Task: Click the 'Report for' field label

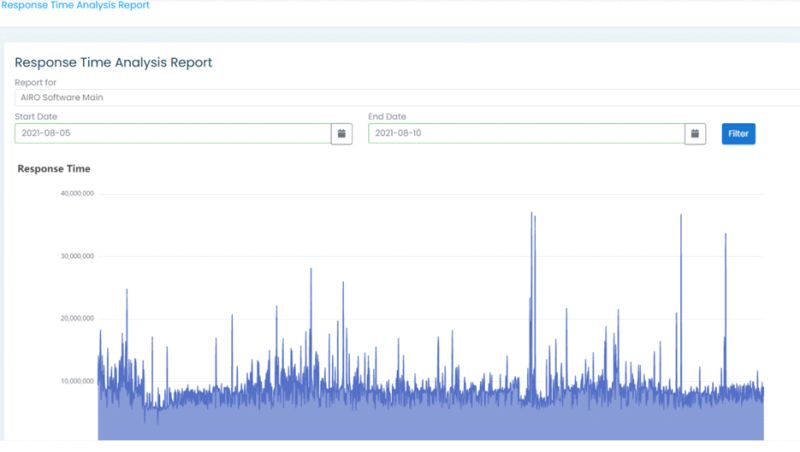Action: 35,83
